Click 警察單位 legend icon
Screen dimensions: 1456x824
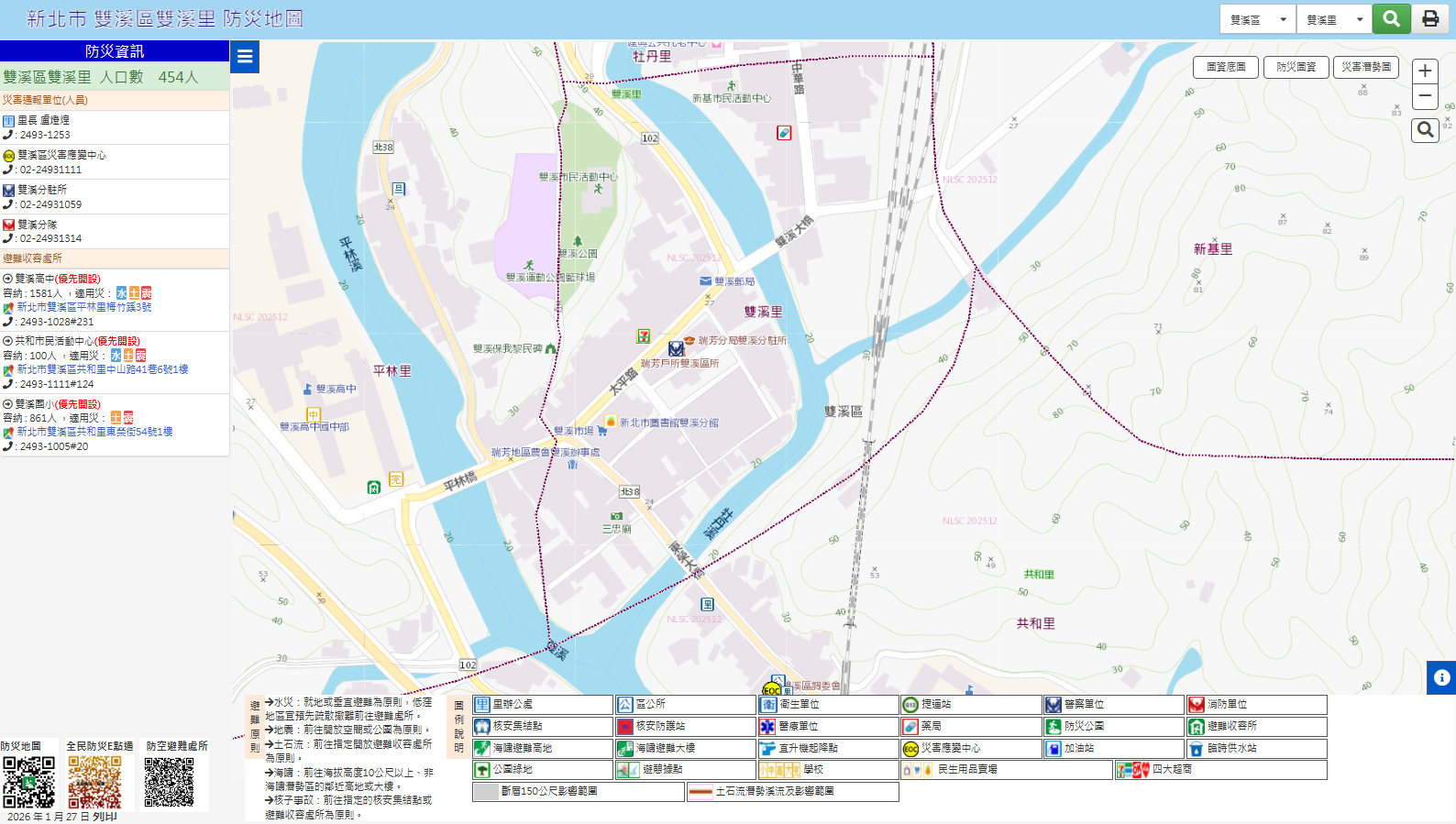(1053, 705)
